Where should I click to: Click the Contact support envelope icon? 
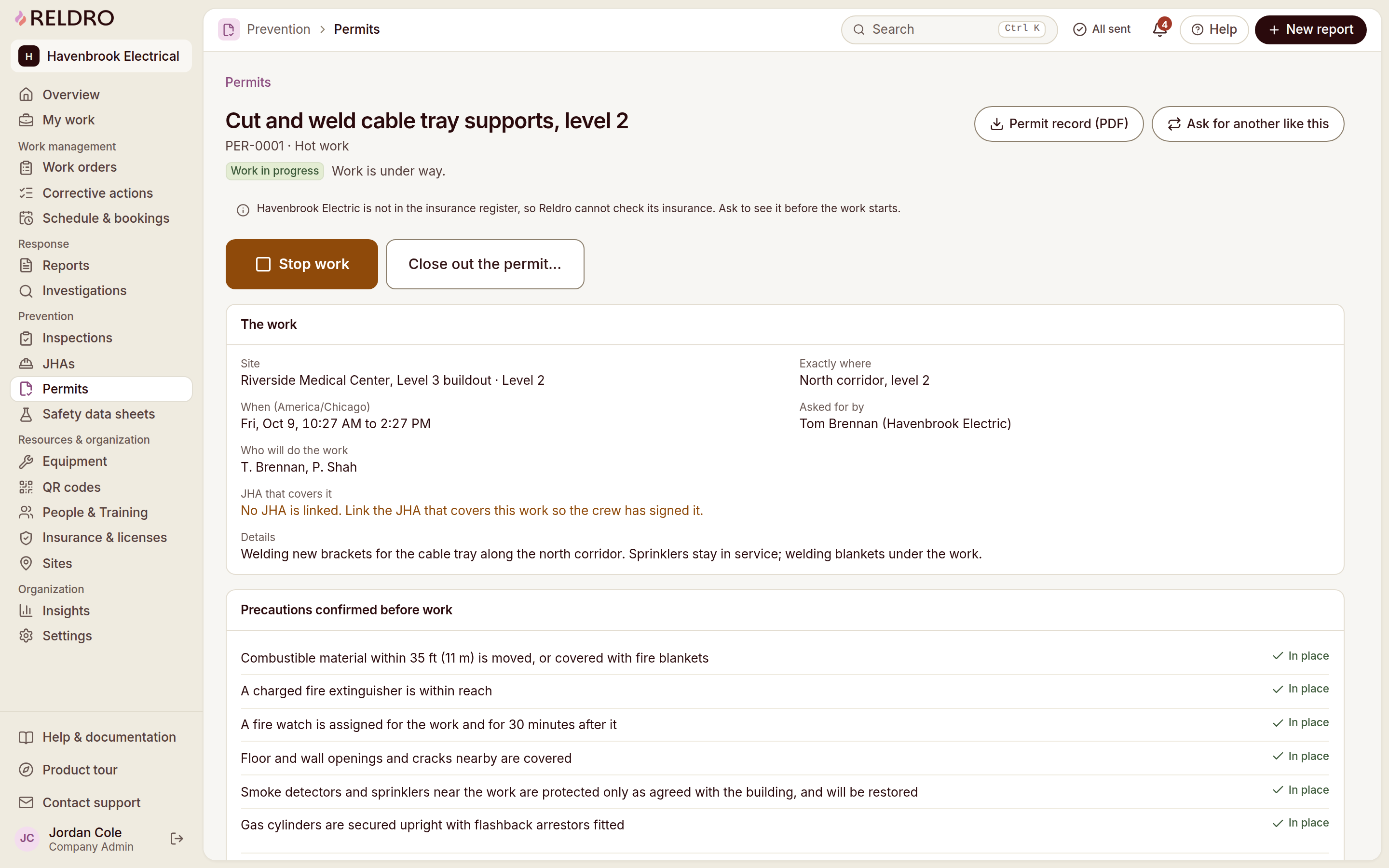pos(26,802)
